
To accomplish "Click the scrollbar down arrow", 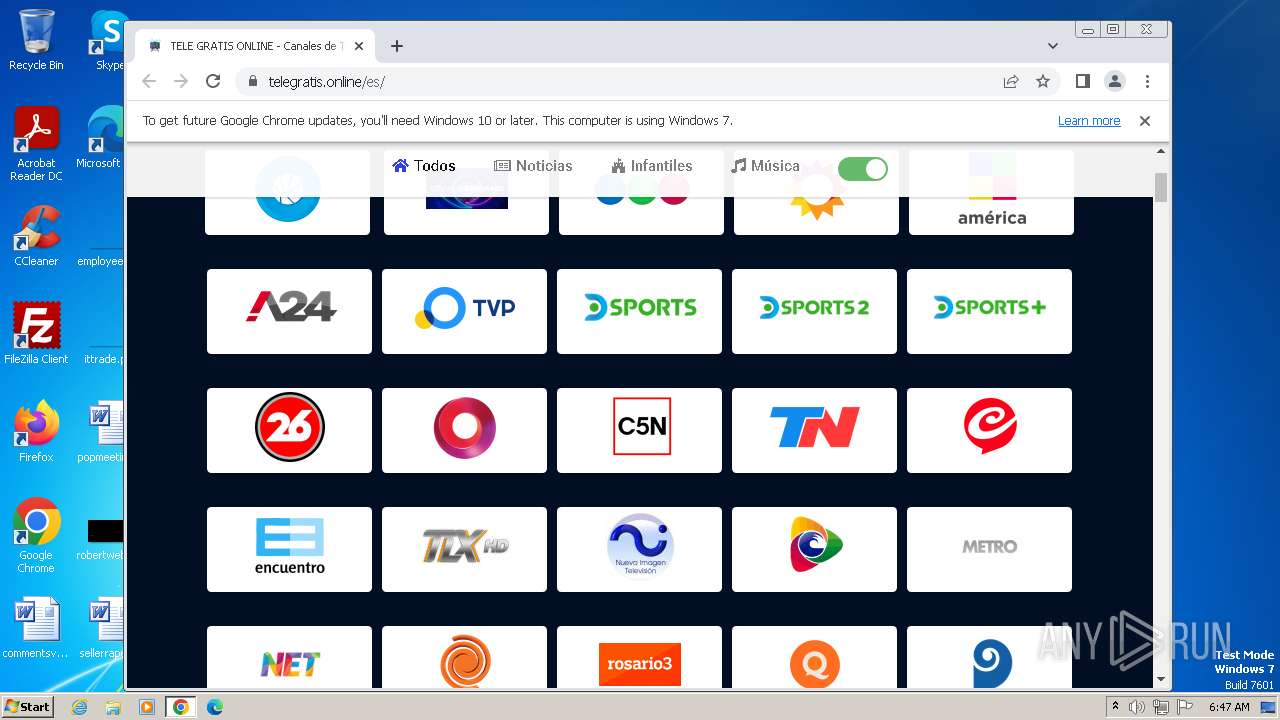I will pyautogui.click(x=1161, y=680).
